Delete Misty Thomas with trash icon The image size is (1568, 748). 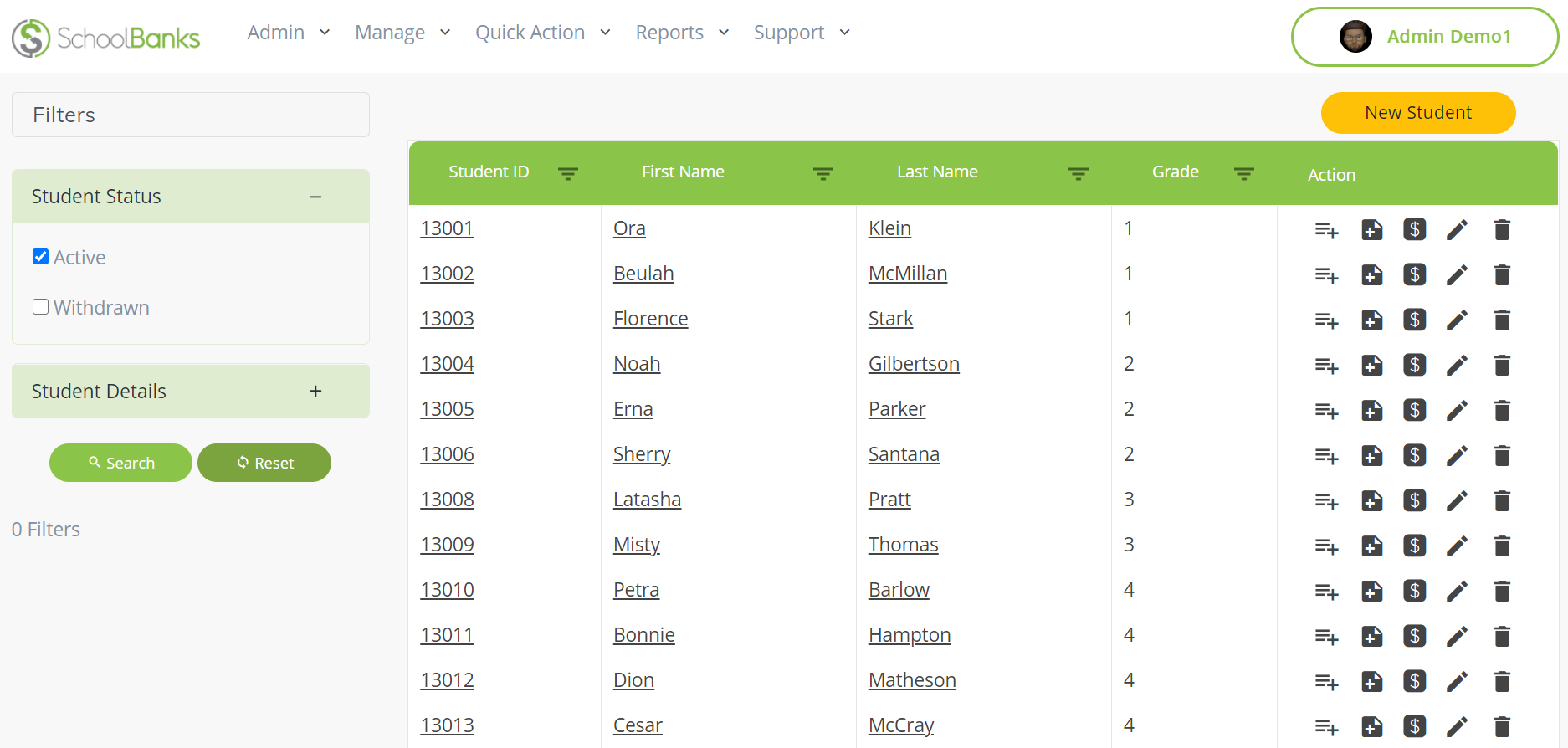(x=1502, y=546)
